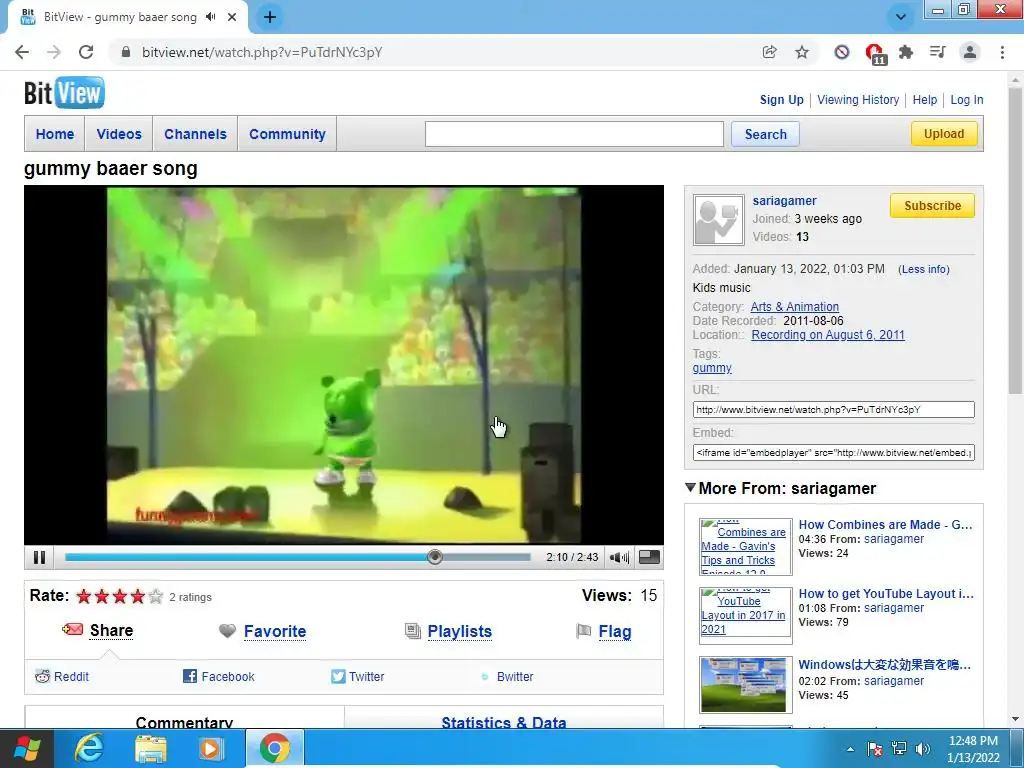Open the Log In link
This screenshot has height=768, width=1024.
point(967,100)
